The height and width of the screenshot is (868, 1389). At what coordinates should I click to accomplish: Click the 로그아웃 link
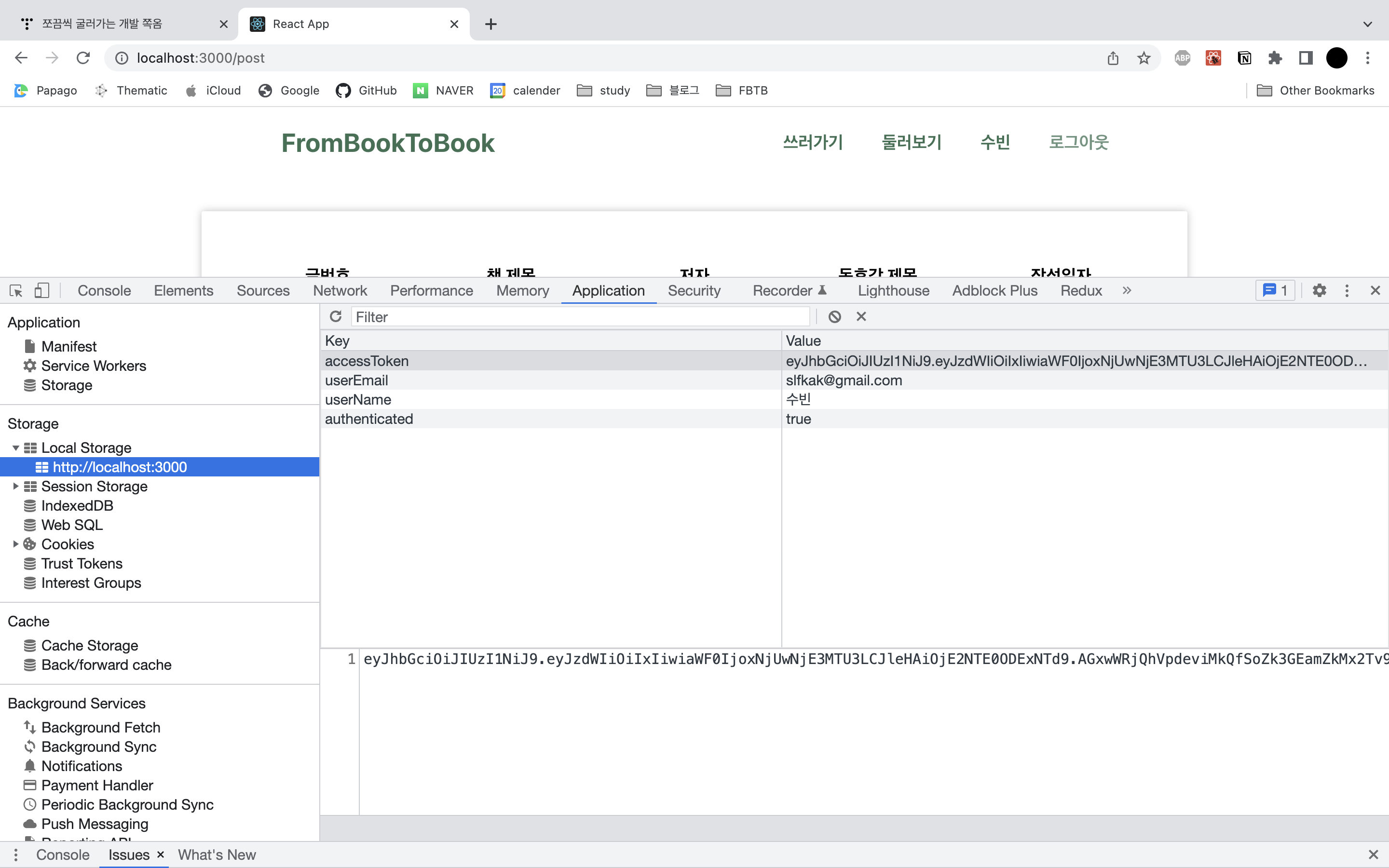(1078, 142)
